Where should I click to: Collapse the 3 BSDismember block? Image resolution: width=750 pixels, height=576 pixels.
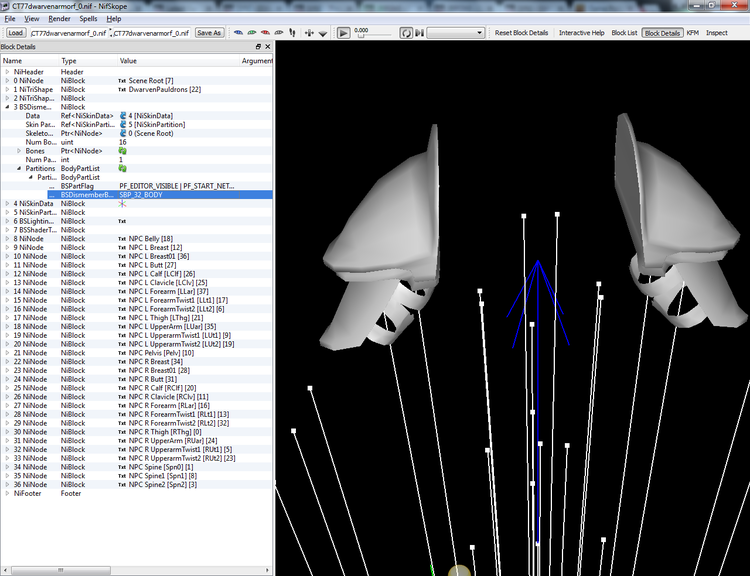[7, 107]
